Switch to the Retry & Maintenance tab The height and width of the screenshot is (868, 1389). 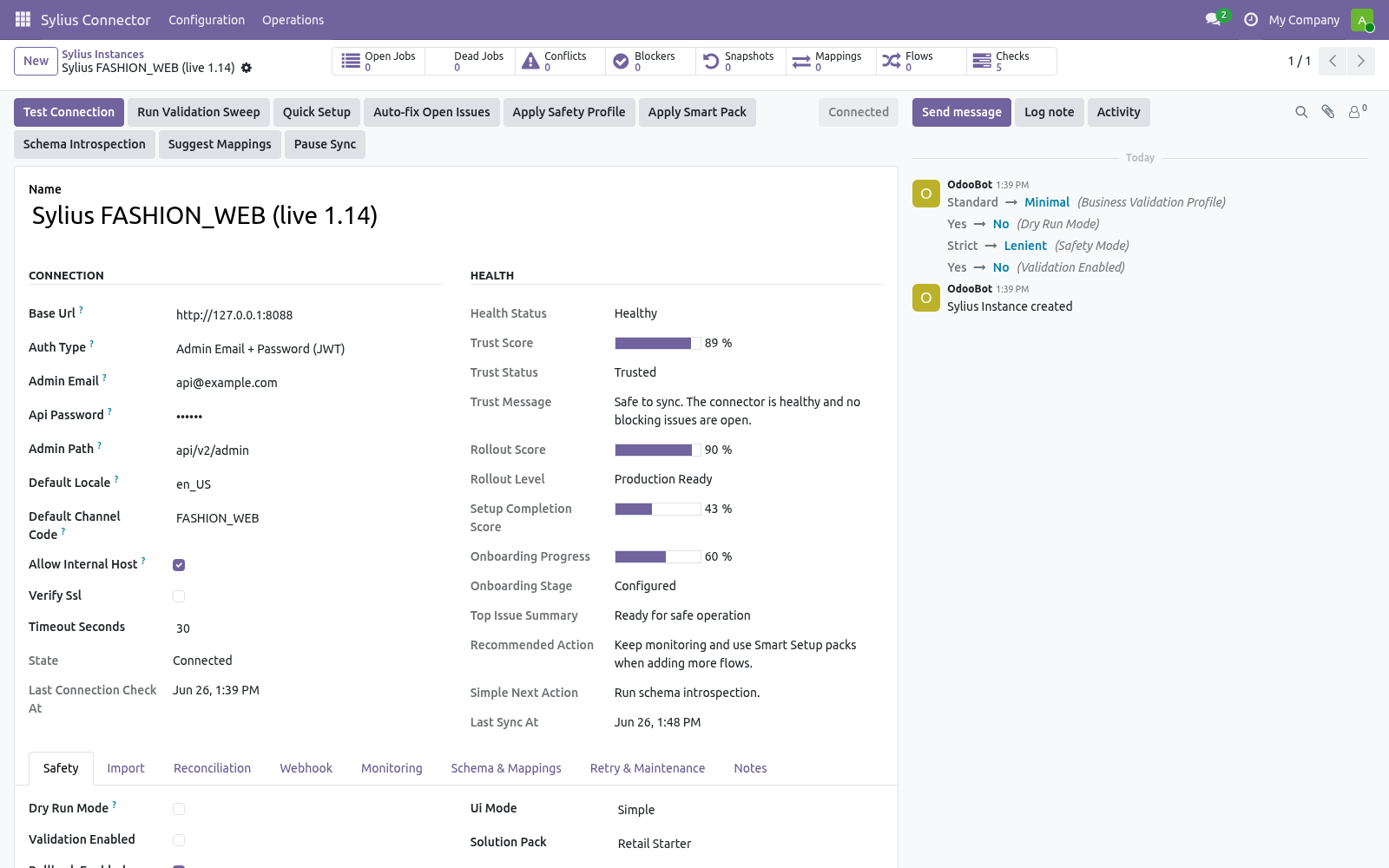point(648,768)
